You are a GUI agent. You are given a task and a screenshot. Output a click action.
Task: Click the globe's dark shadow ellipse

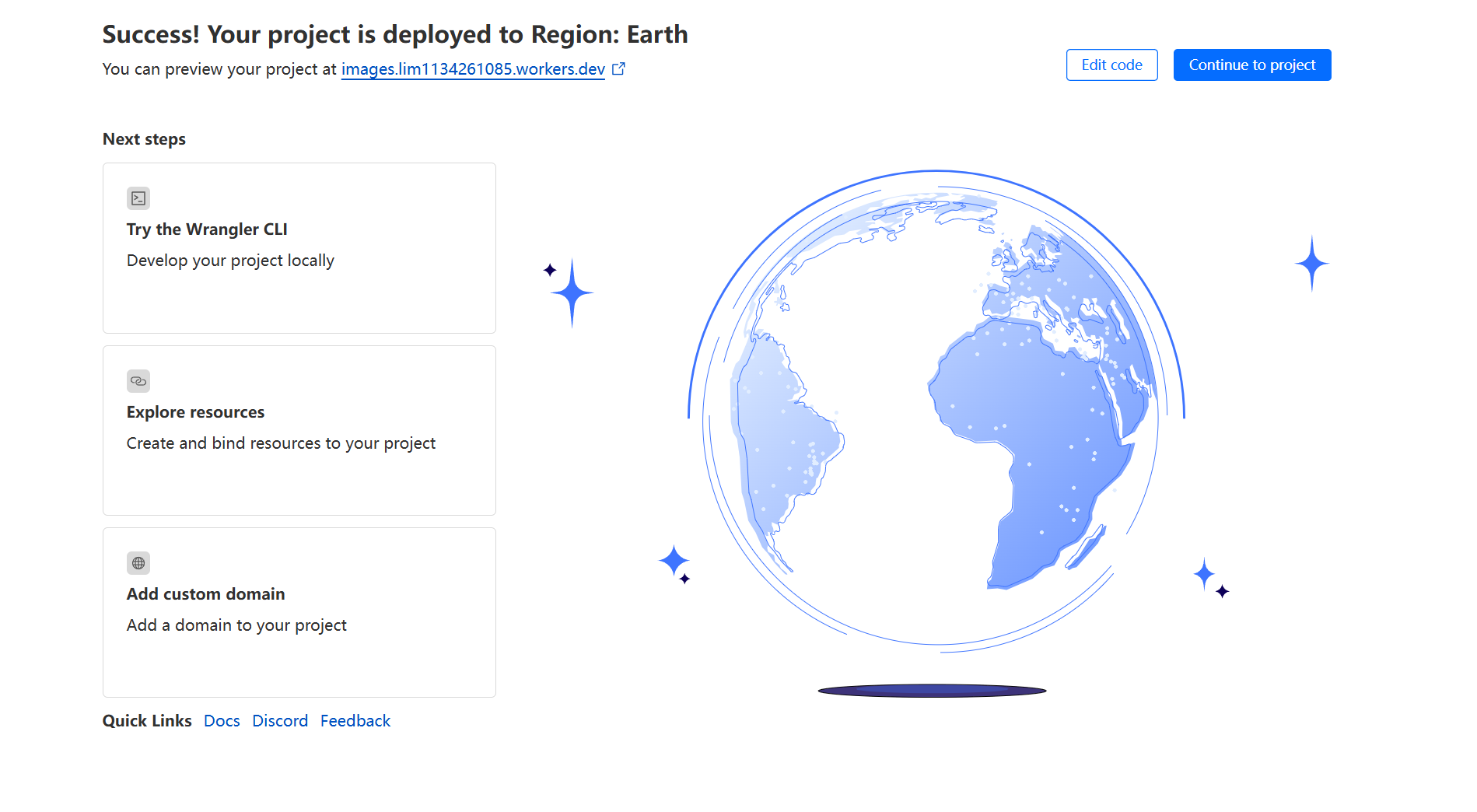tap(932, 690)
